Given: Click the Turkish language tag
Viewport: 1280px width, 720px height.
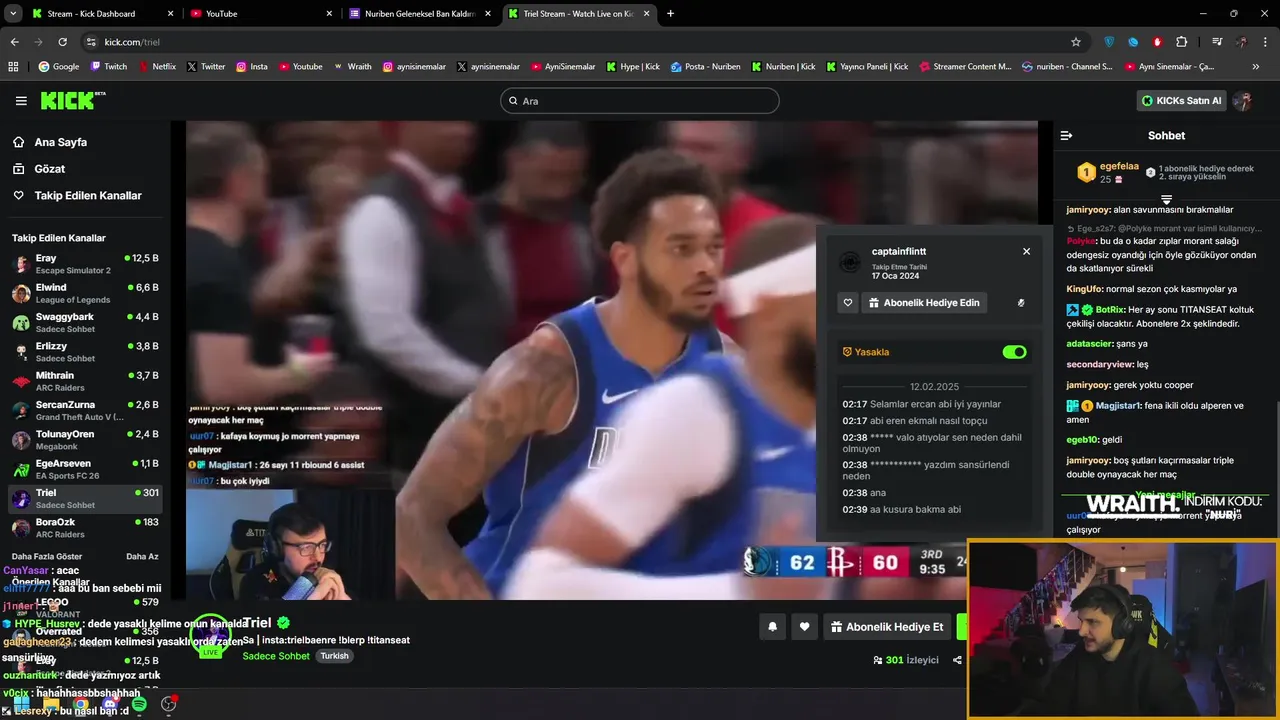Looking at the screenshot, I should [334, 656].
